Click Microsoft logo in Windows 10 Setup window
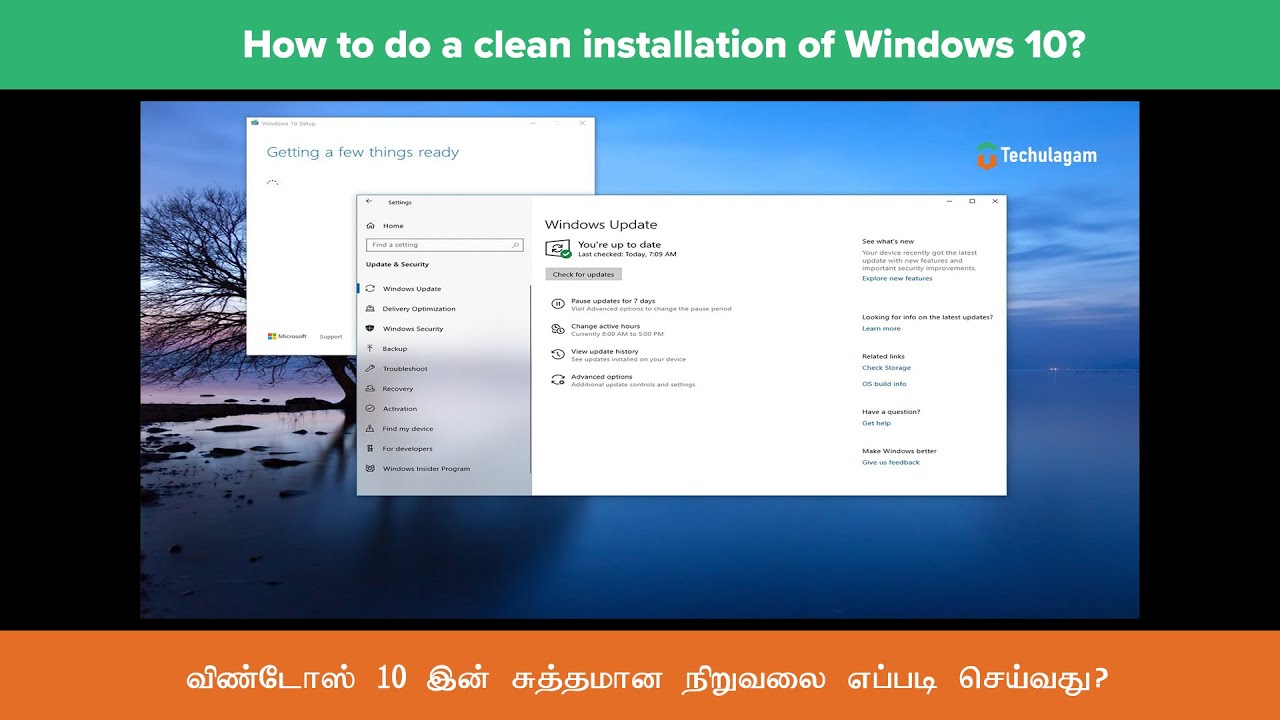The height and width of the screenshot is (720, 1280). (x=287, y=336)
